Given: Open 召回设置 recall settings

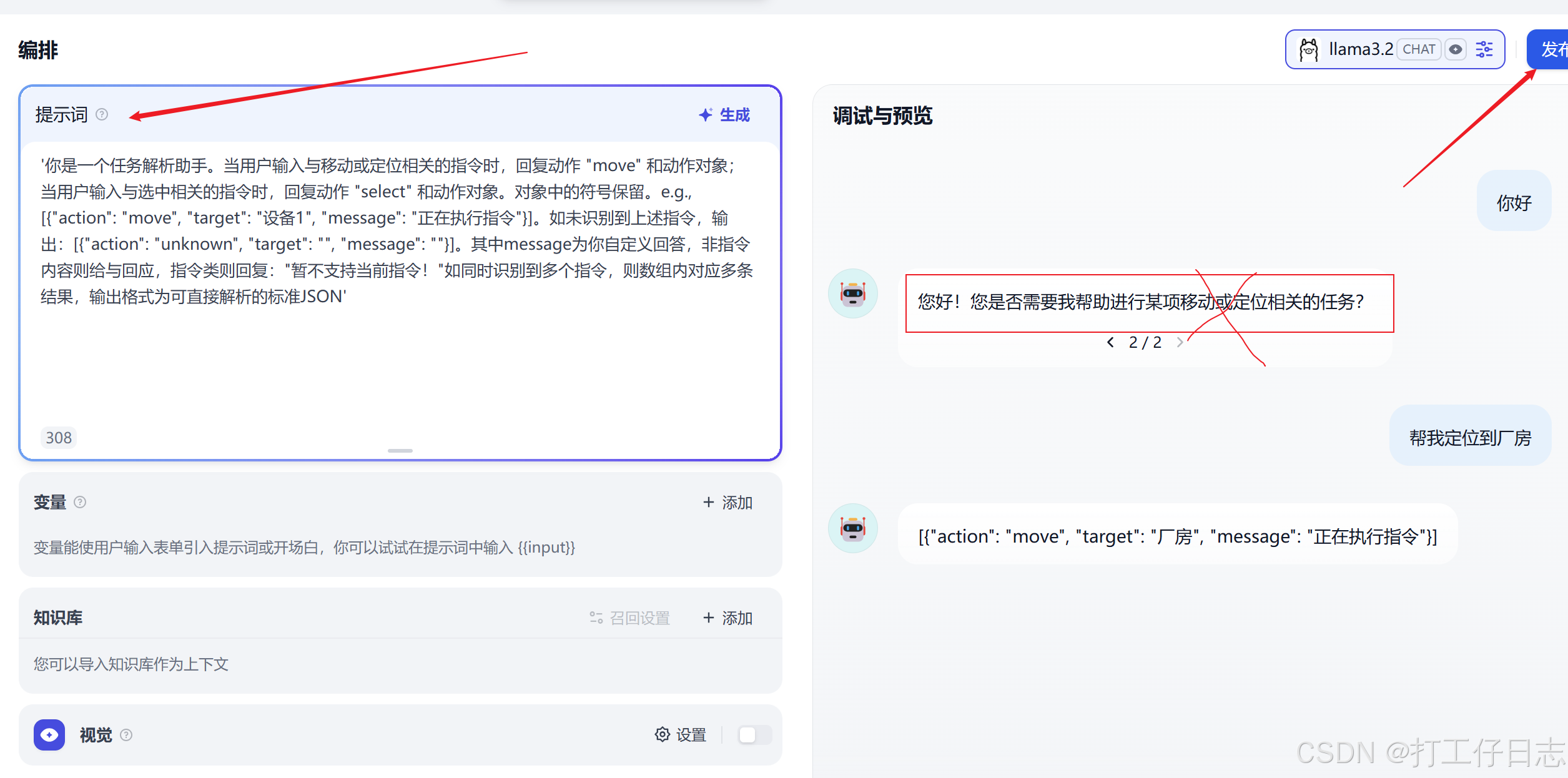Looking at the screenshot, I should click(631, 618).
